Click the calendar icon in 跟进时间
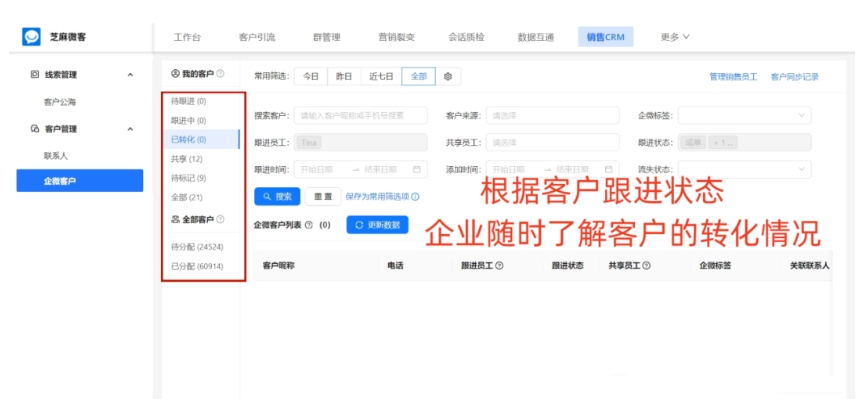Screen dimensions: 864x401 (x=417, y=170)
